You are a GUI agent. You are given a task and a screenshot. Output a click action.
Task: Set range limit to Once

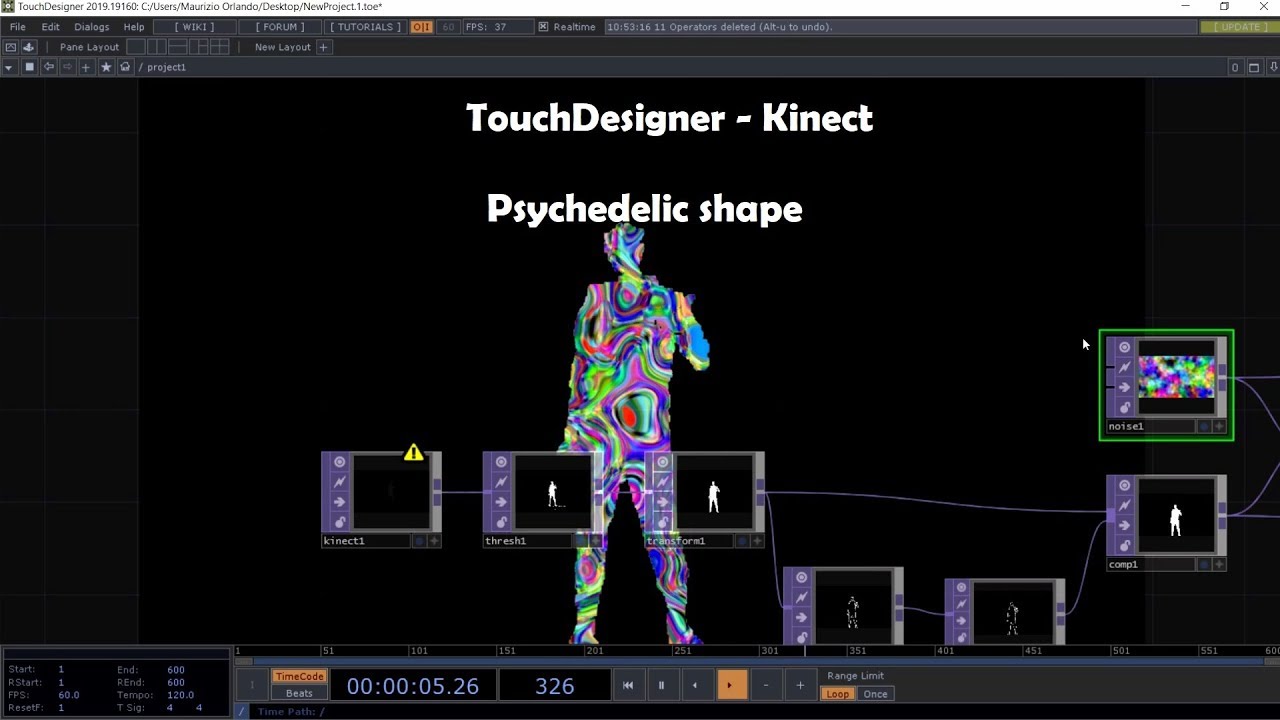coord(875,694)
